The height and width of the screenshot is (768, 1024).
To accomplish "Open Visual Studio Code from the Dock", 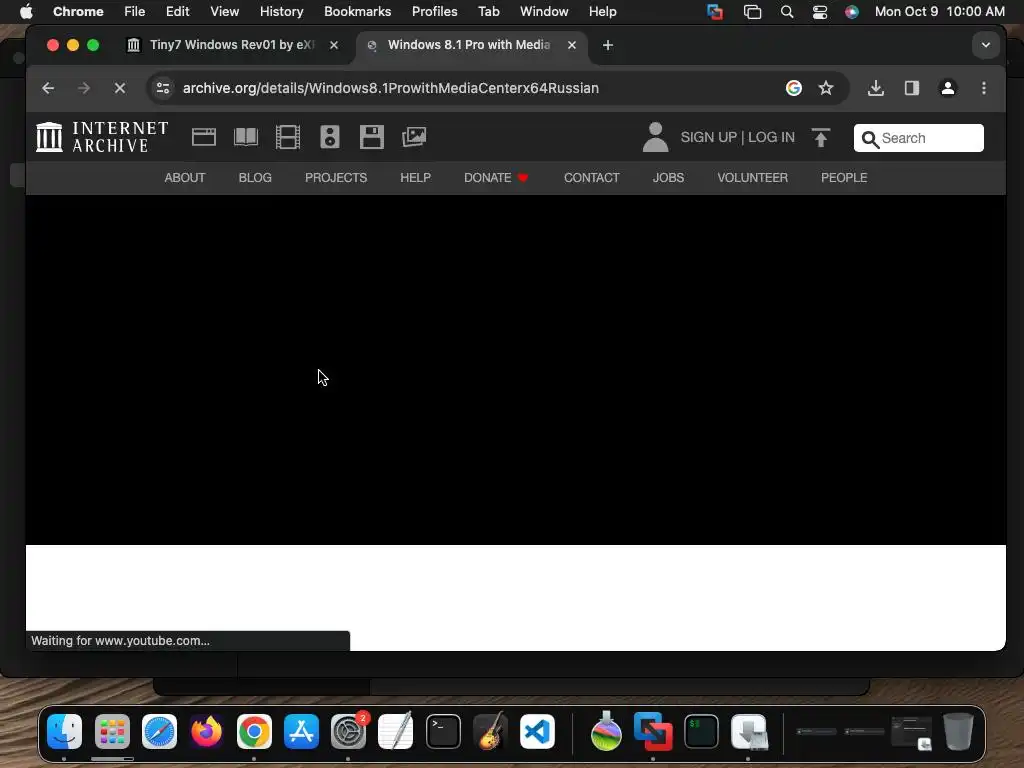I will (537, 731).
